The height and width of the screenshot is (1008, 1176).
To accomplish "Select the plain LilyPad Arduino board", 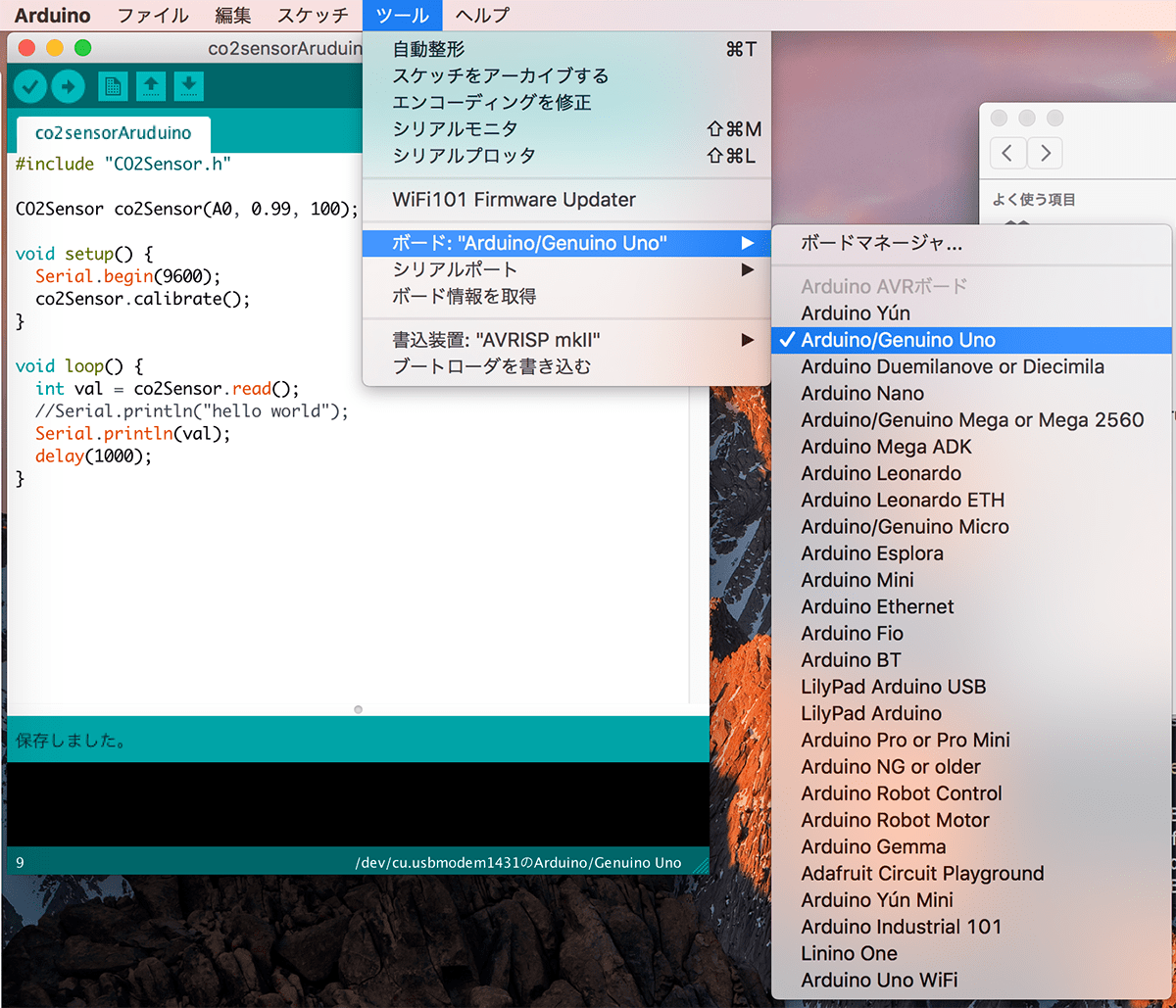I will click(x=972, y=713).
